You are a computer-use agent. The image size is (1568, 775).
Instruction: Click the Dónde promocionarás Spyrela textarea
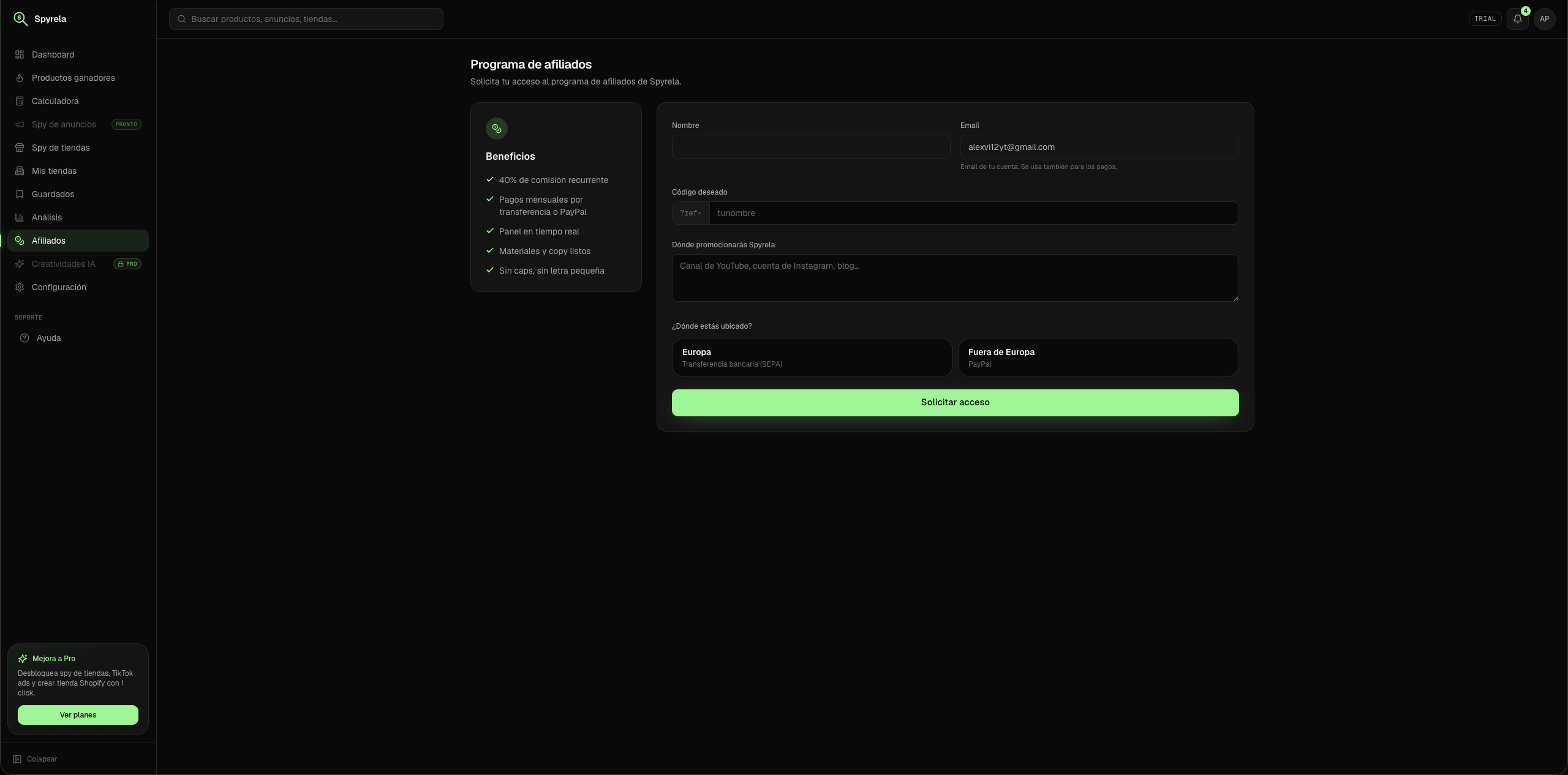[955, 278]
